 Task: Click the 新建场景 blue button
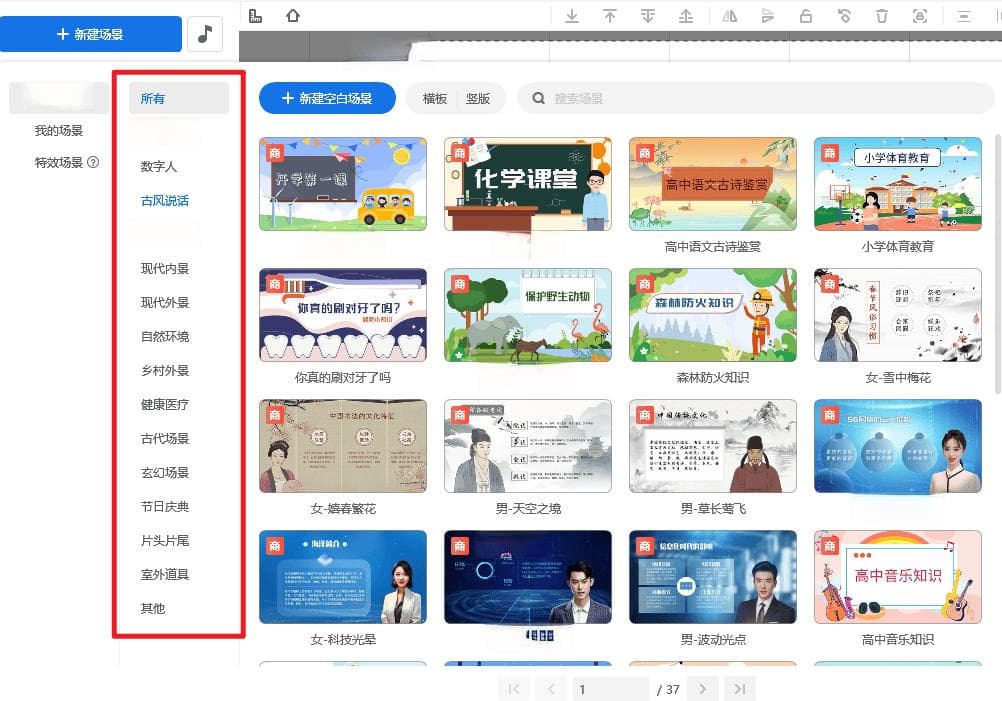91,34
